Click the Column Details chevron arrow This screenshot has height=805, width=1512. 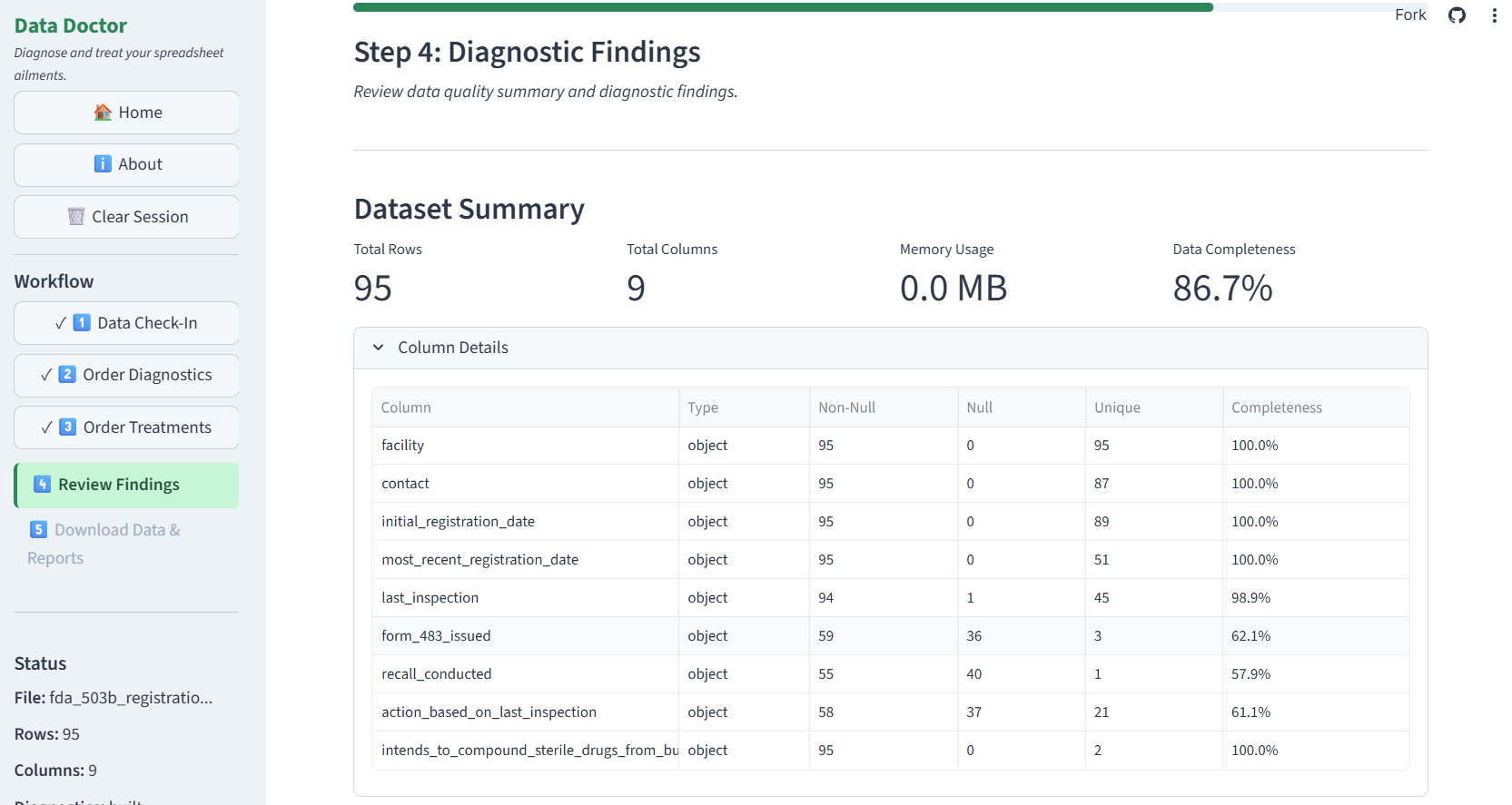click(378, 348)
